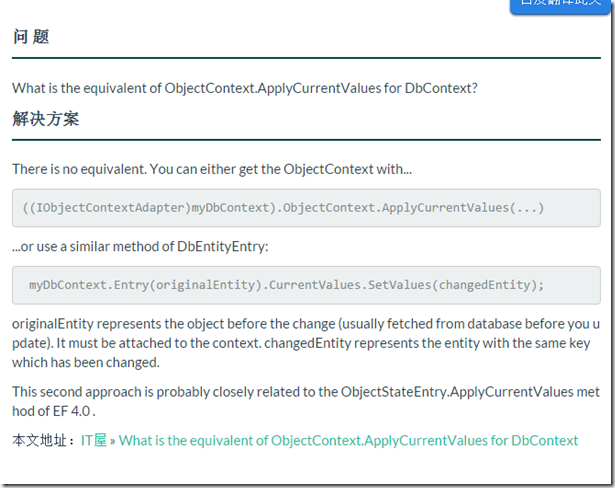Click the 解决方案 section heading
Image resolution: width=615 pixels, height=488 pixels.
(x=46, y=119)
